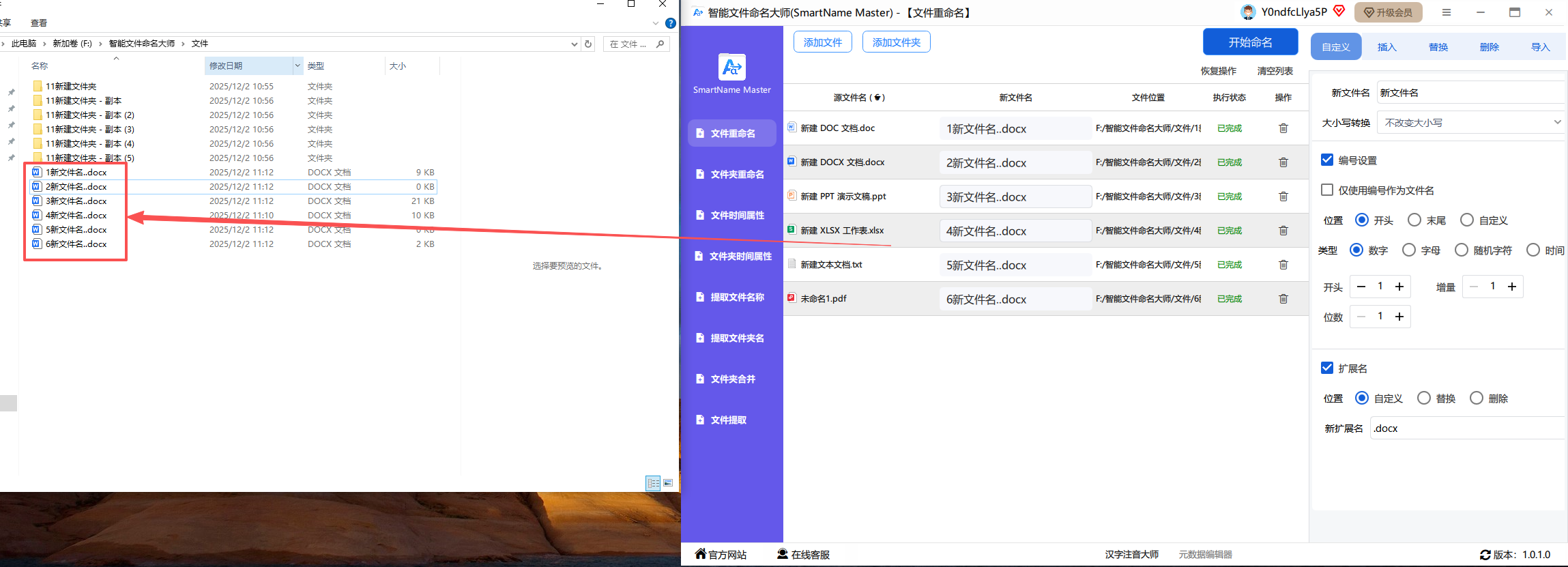
Task: Delete the 未命名1.pdf row via trash icon
Action: pyautogui.click(x=1283, y=299)
